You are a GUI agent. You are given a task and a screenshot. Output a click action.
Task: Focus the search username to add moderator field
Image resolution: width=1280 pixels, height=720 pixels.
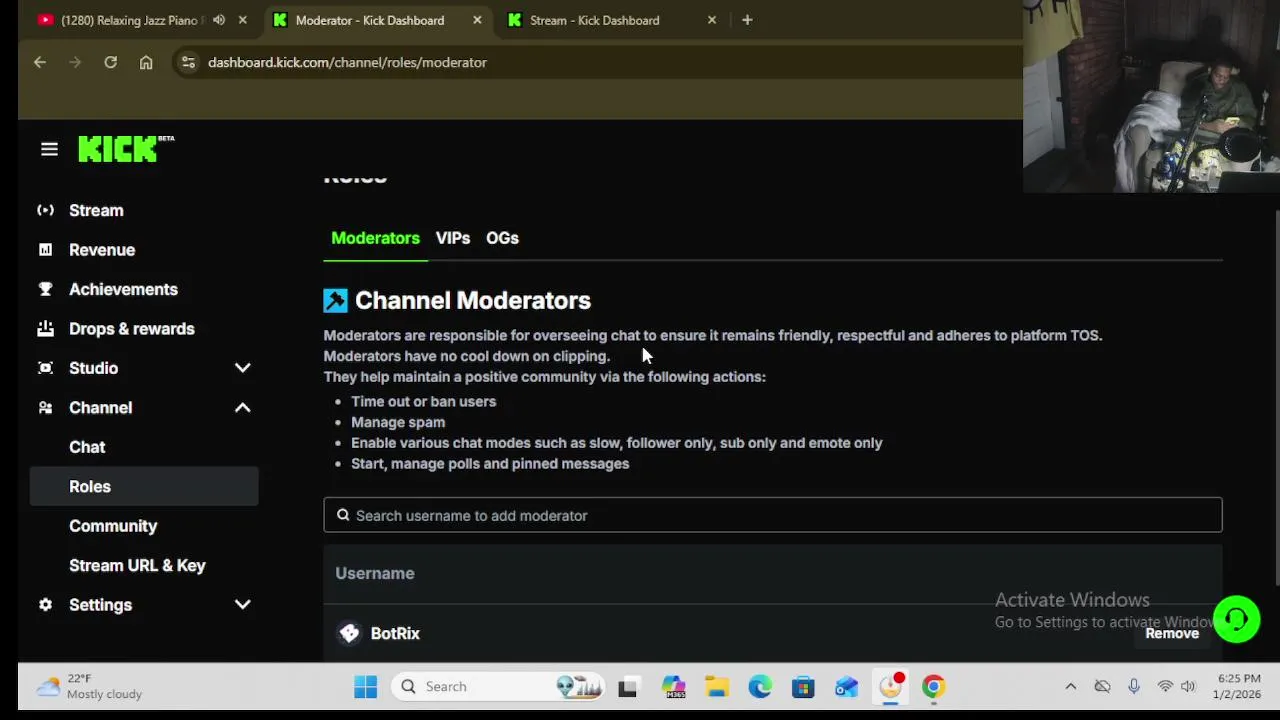coord(772,515)
